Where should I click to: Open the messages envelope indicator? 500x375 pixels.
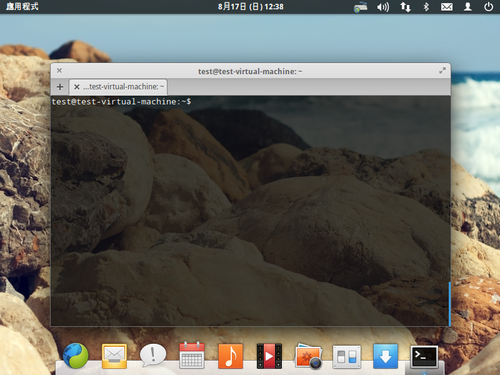click(x=447, y=7)
